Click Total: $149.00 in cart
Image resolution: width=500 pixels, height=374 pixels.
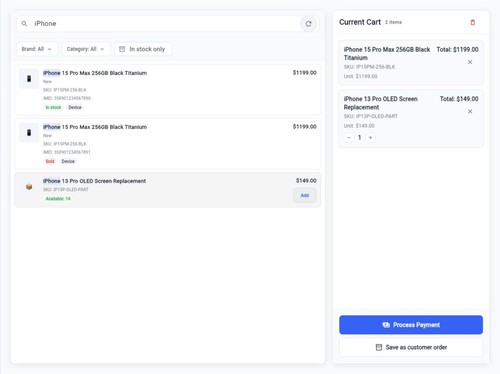click(459, 99)
